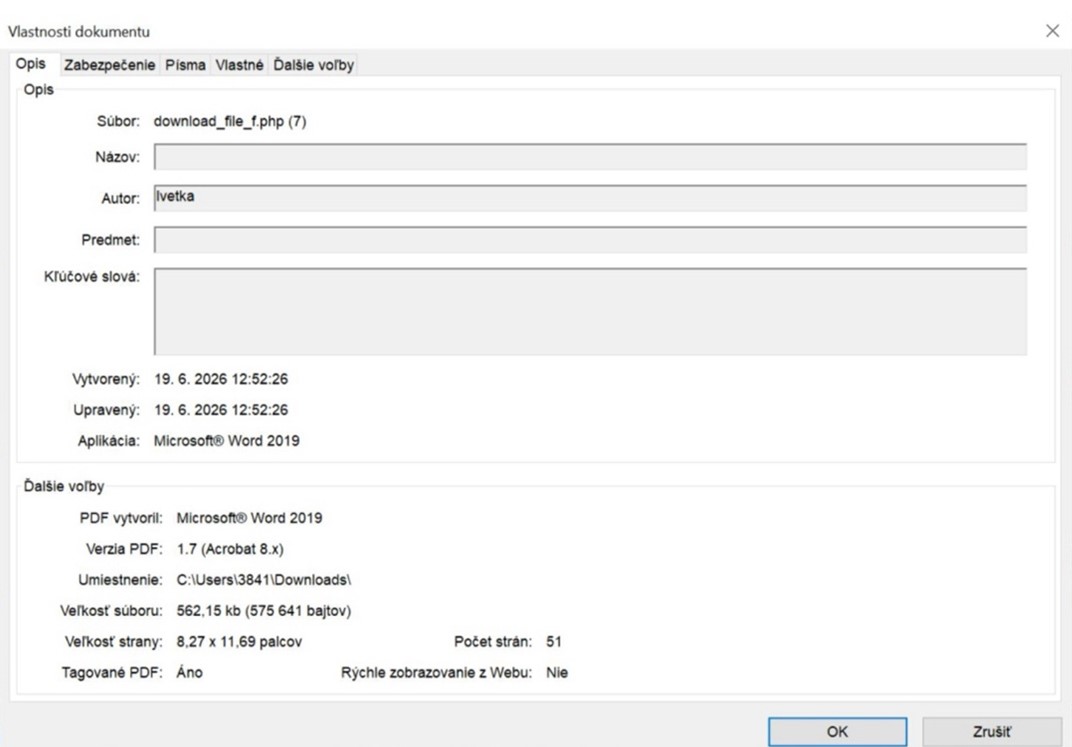Focus the Predmet text field

point(590,240)
